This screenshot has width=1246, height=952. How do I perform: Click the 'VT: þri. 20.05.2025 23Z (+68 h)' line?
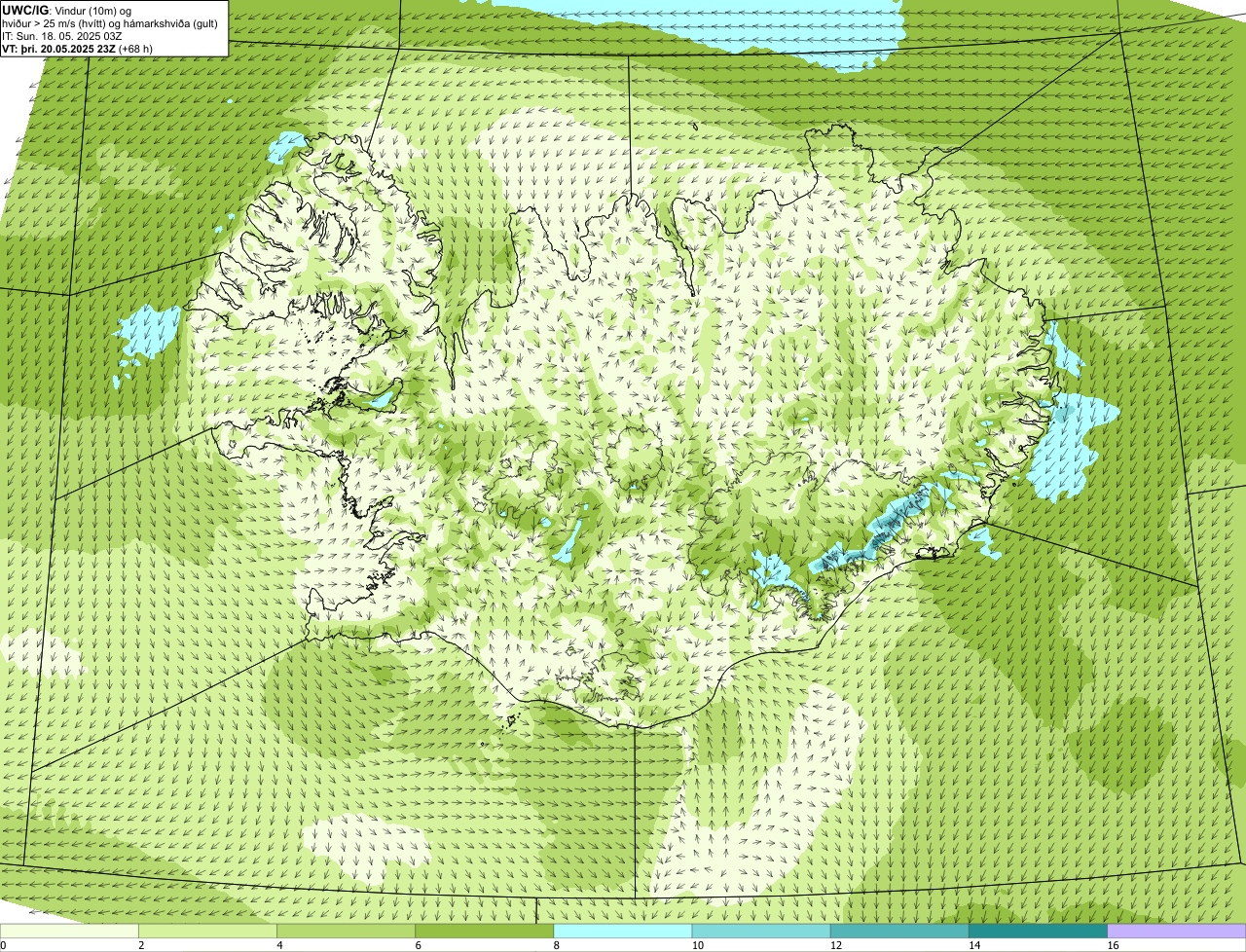tap(78, 48)
